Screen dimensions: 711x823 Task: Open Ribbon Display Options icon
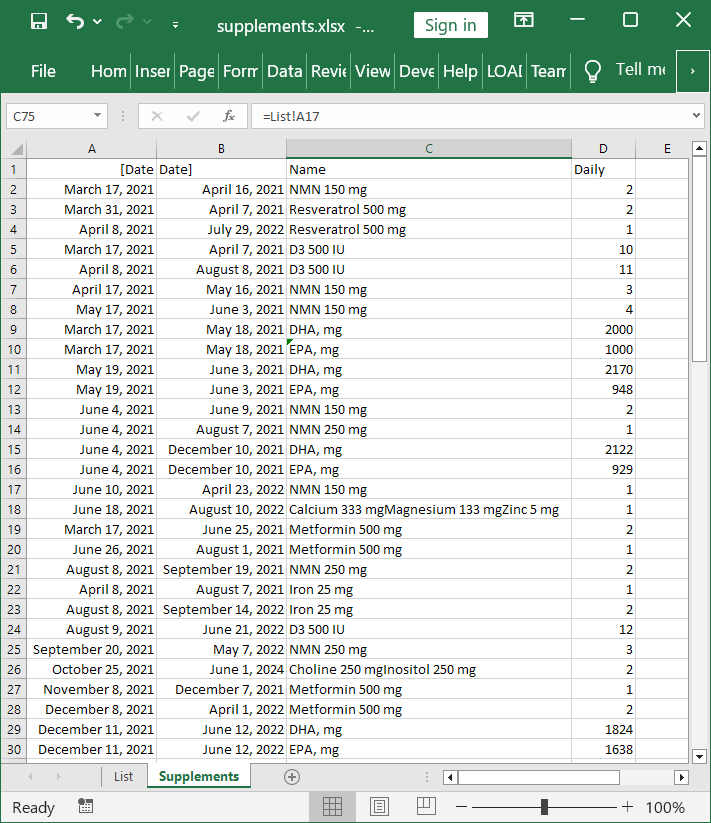(x=523, y=20)
